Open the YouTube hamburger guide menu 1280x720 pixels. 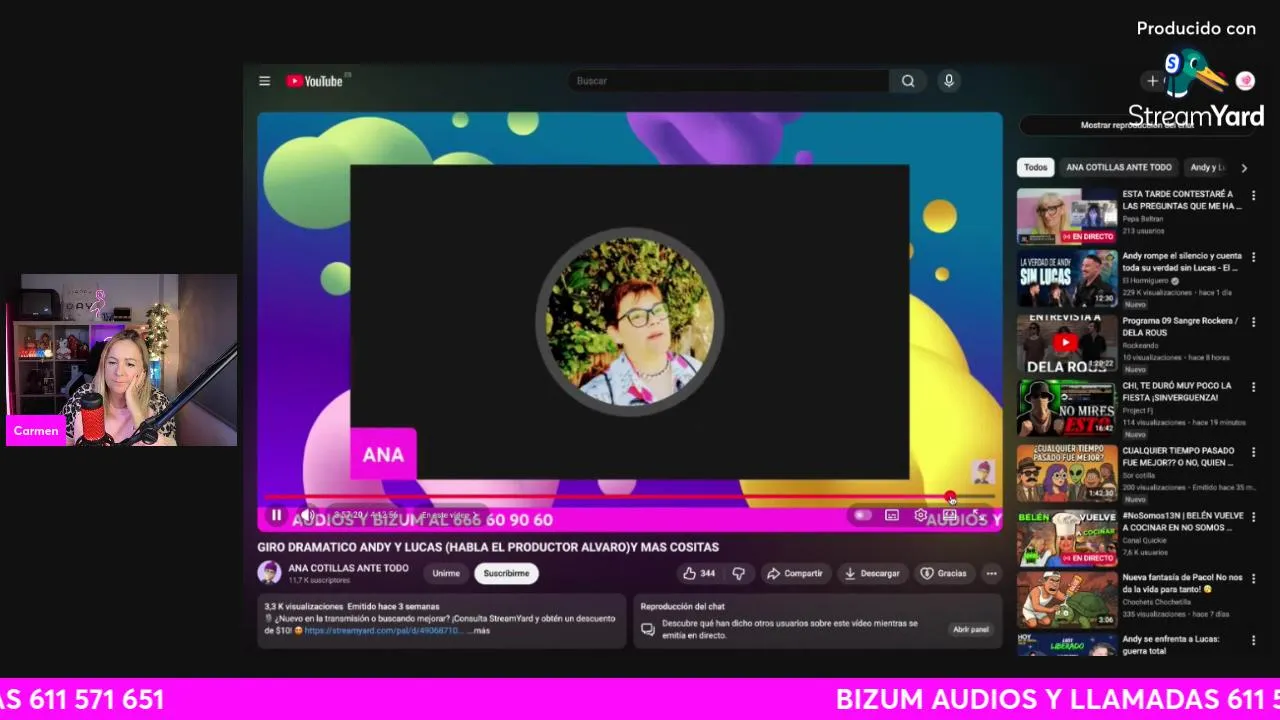(x=264, y=81)
